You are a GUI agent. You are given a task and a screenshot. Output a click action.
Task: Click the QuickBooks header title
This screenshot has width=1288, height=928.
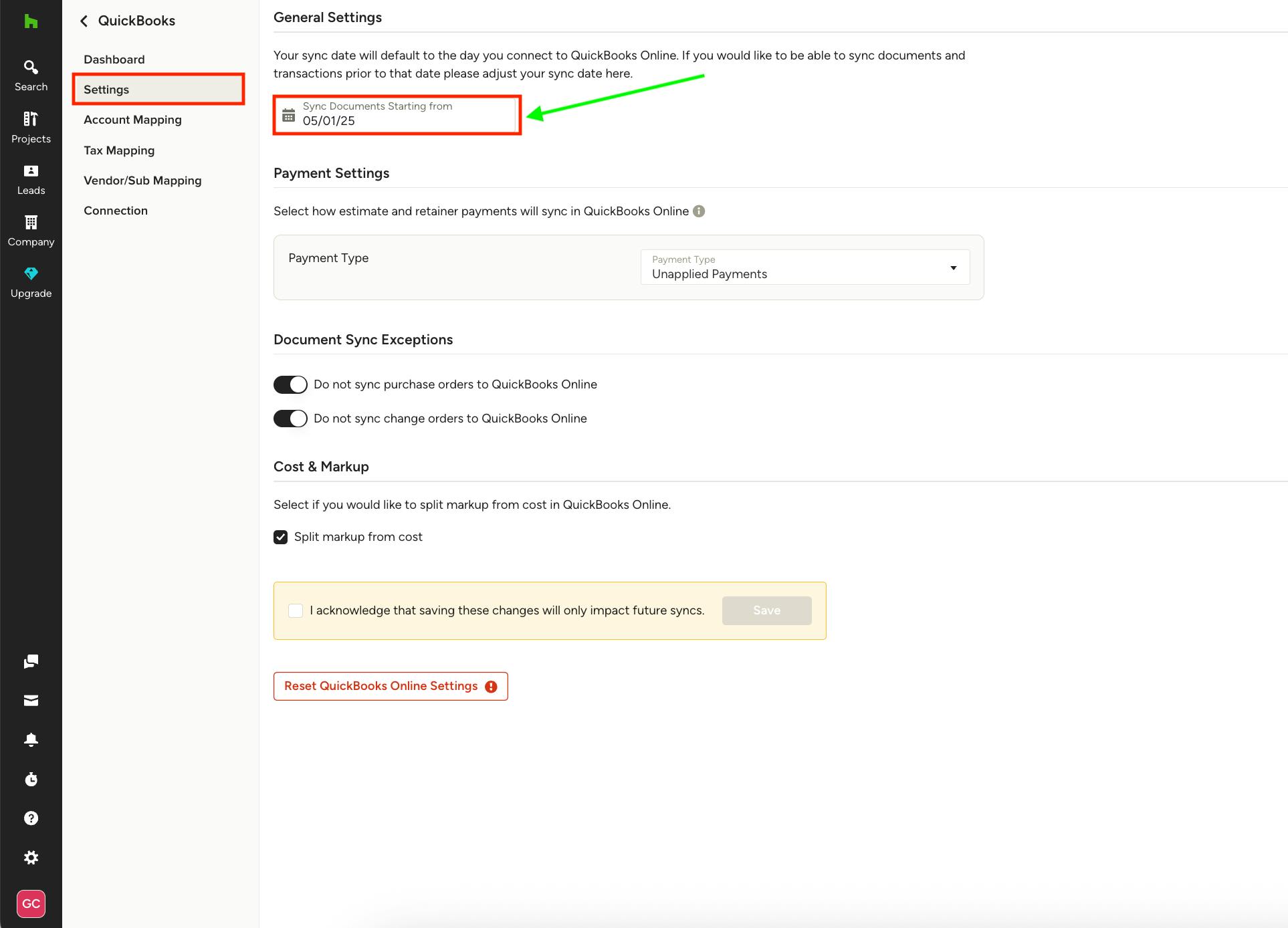[136, 21]
